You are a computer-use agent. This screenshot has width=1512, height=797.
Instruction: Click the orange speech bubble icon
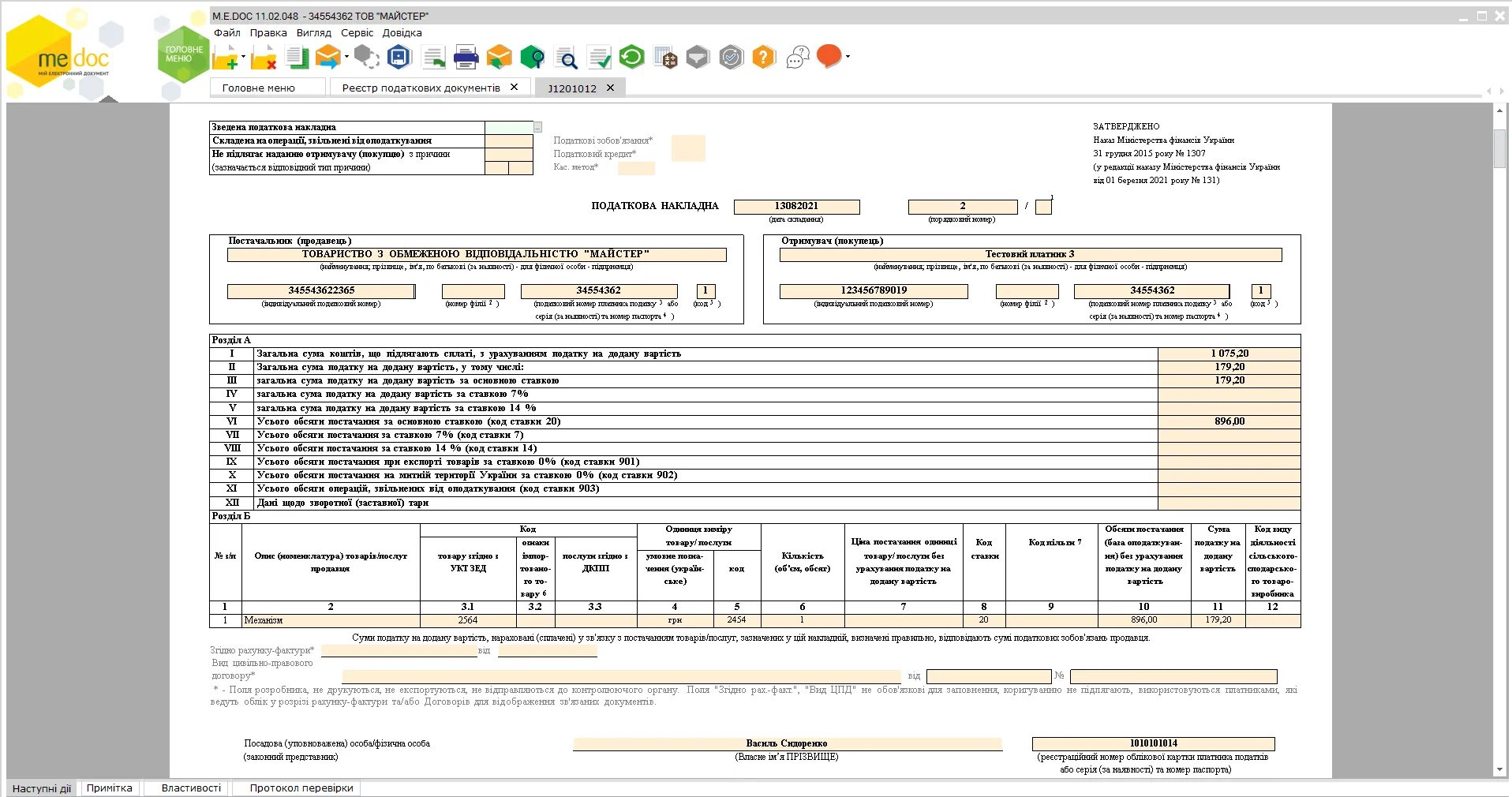click(829, 57)
